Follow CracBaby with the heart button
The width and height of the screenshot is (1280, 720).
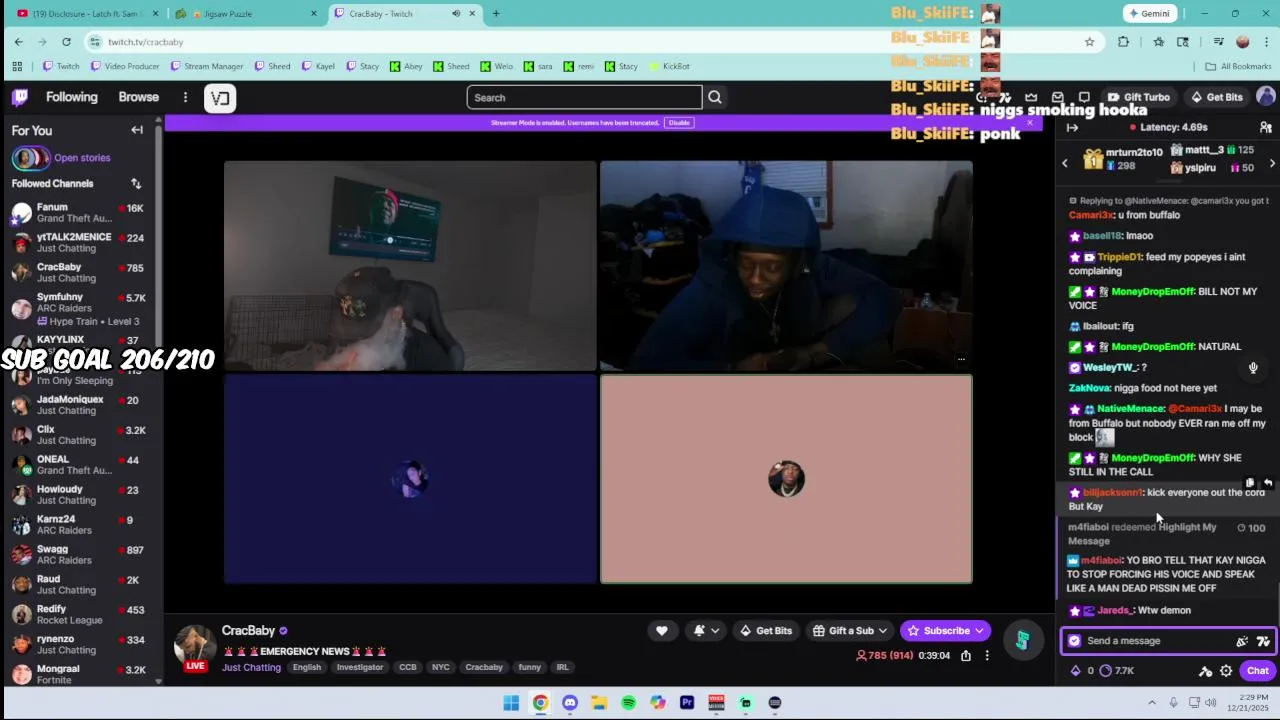click(x=661, y=631)
